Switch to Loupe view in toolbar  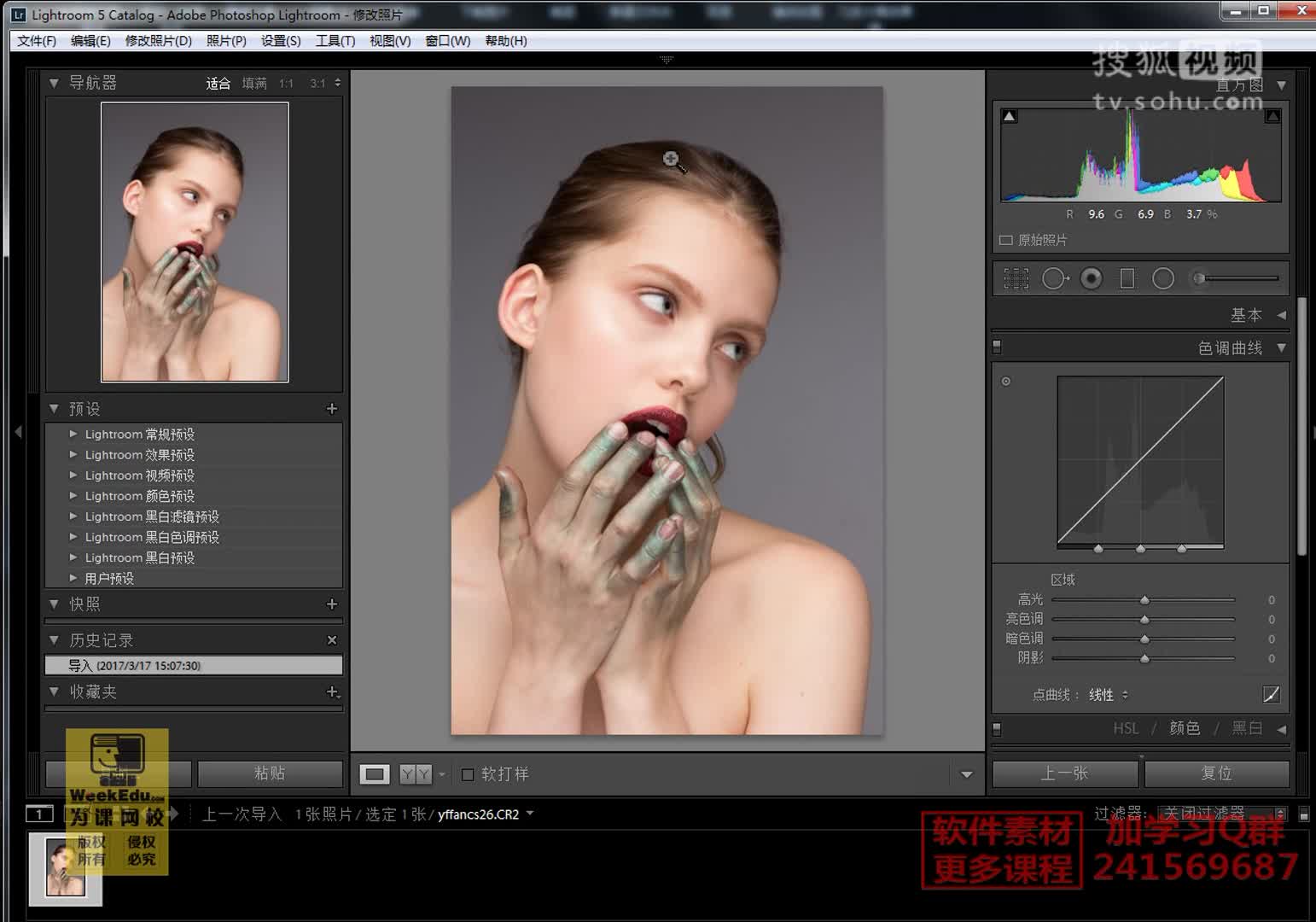(374, 774)
